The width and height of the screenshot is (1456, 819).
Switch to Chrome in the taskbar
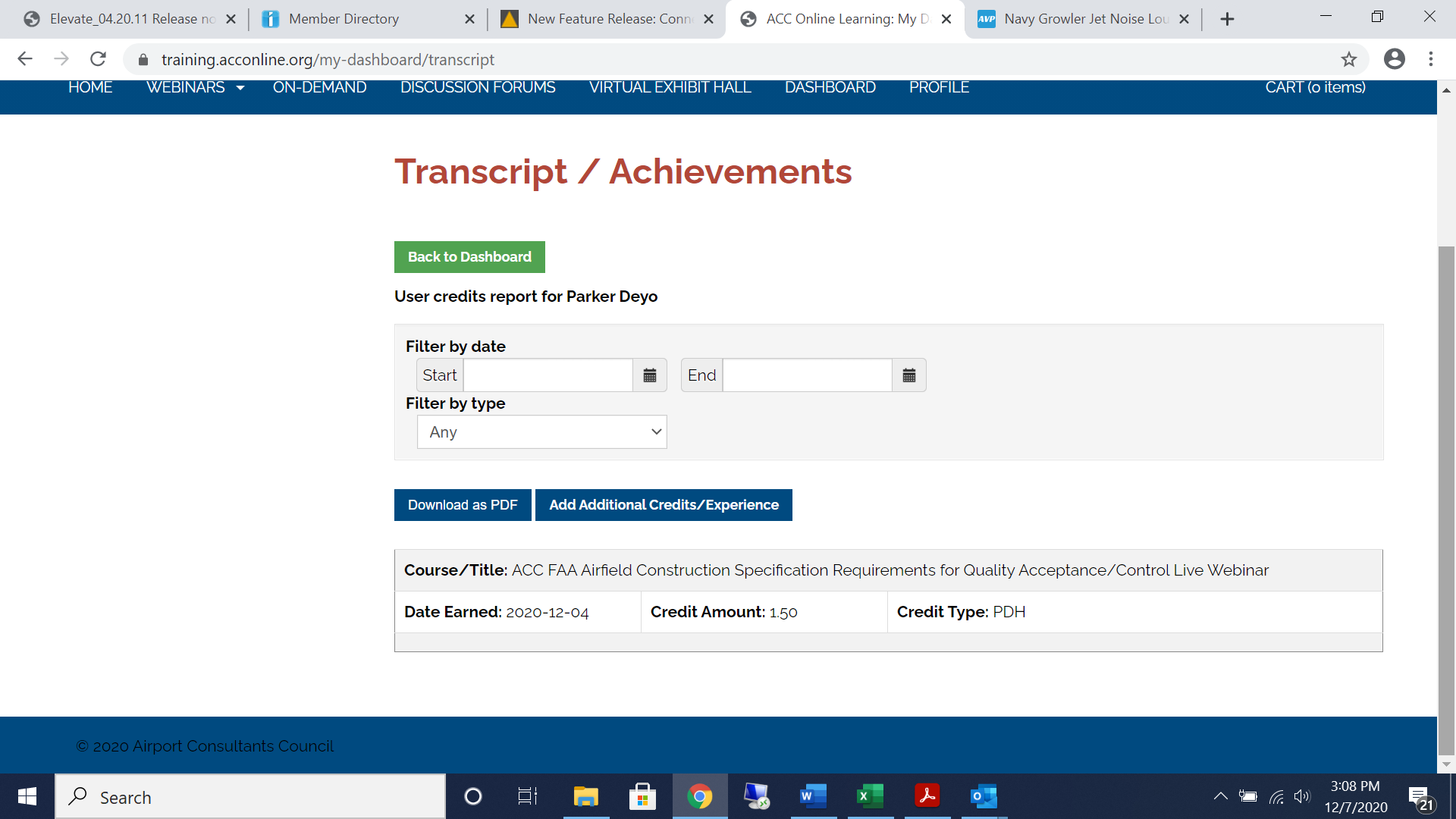(x=700, y=796)
